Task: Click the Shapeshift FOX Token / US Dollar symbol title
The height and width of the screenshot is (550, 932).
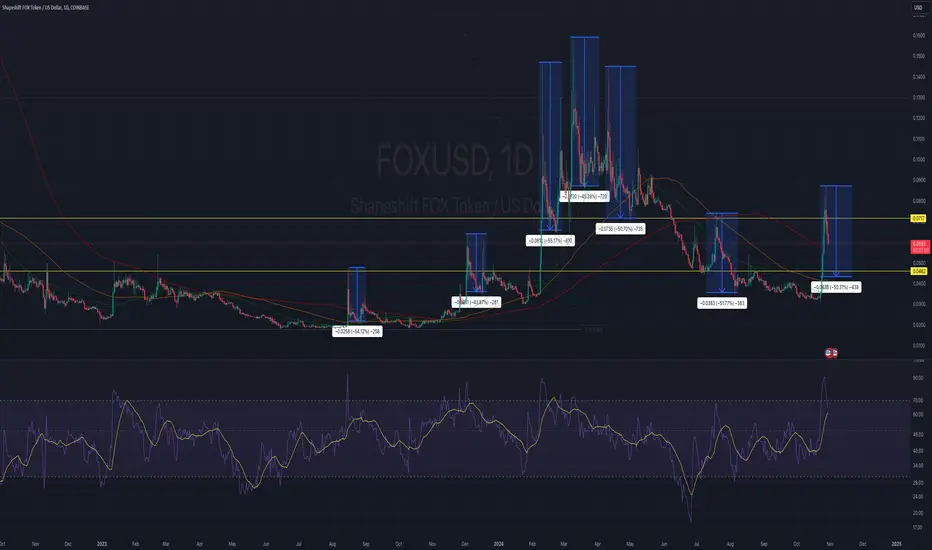Action: [46, 8]
